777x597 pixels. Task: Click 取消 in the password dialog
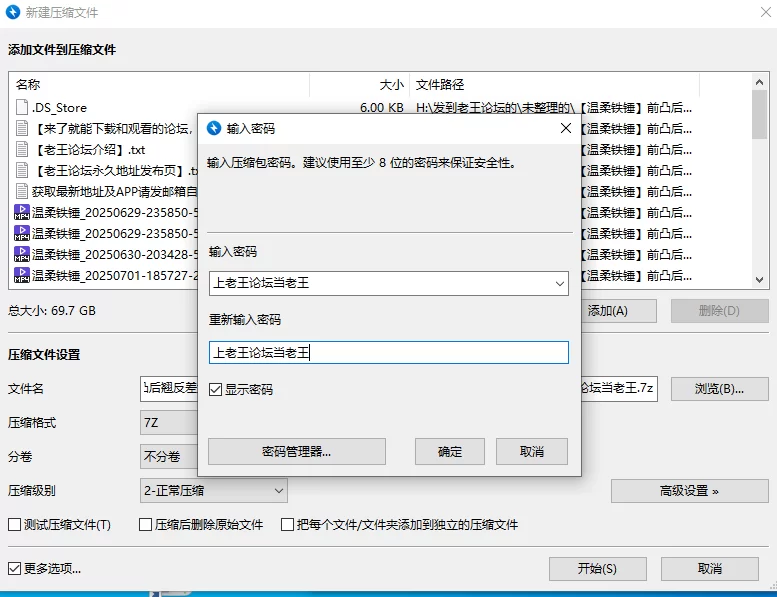click(532, 451)
